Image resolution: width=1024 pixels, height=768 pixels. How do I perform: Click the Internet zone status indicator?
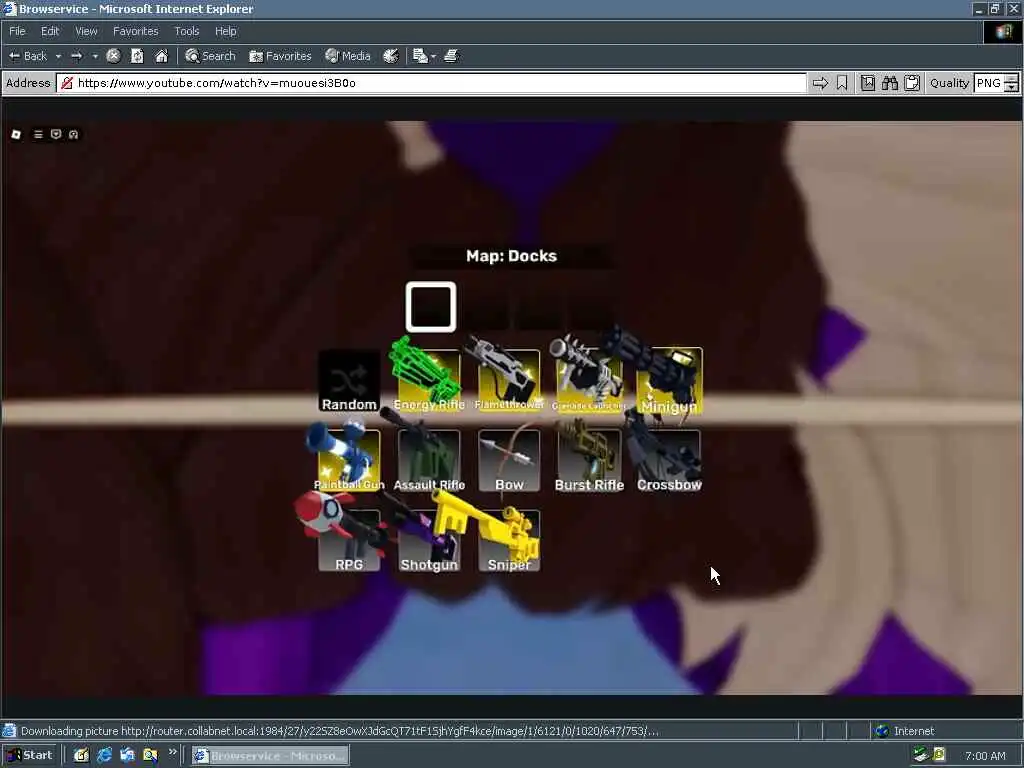pyautogui.click(x=905, y=731)
